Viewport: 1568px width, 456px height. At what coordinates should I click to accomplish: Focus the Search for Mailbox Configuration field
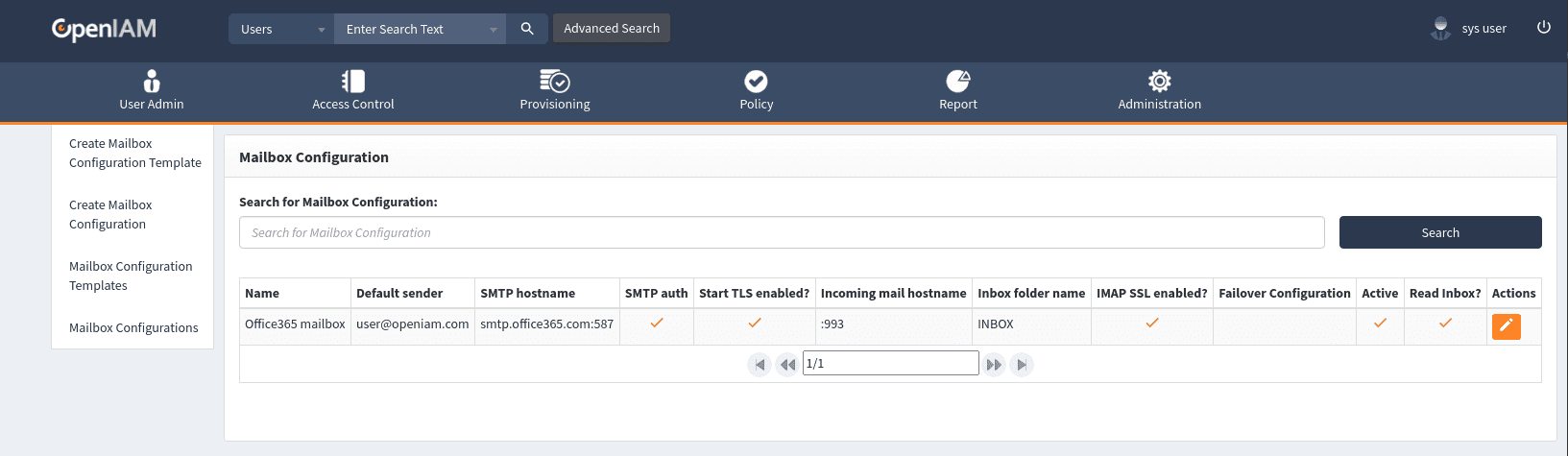pyautogui.click(x=781, y=232)
